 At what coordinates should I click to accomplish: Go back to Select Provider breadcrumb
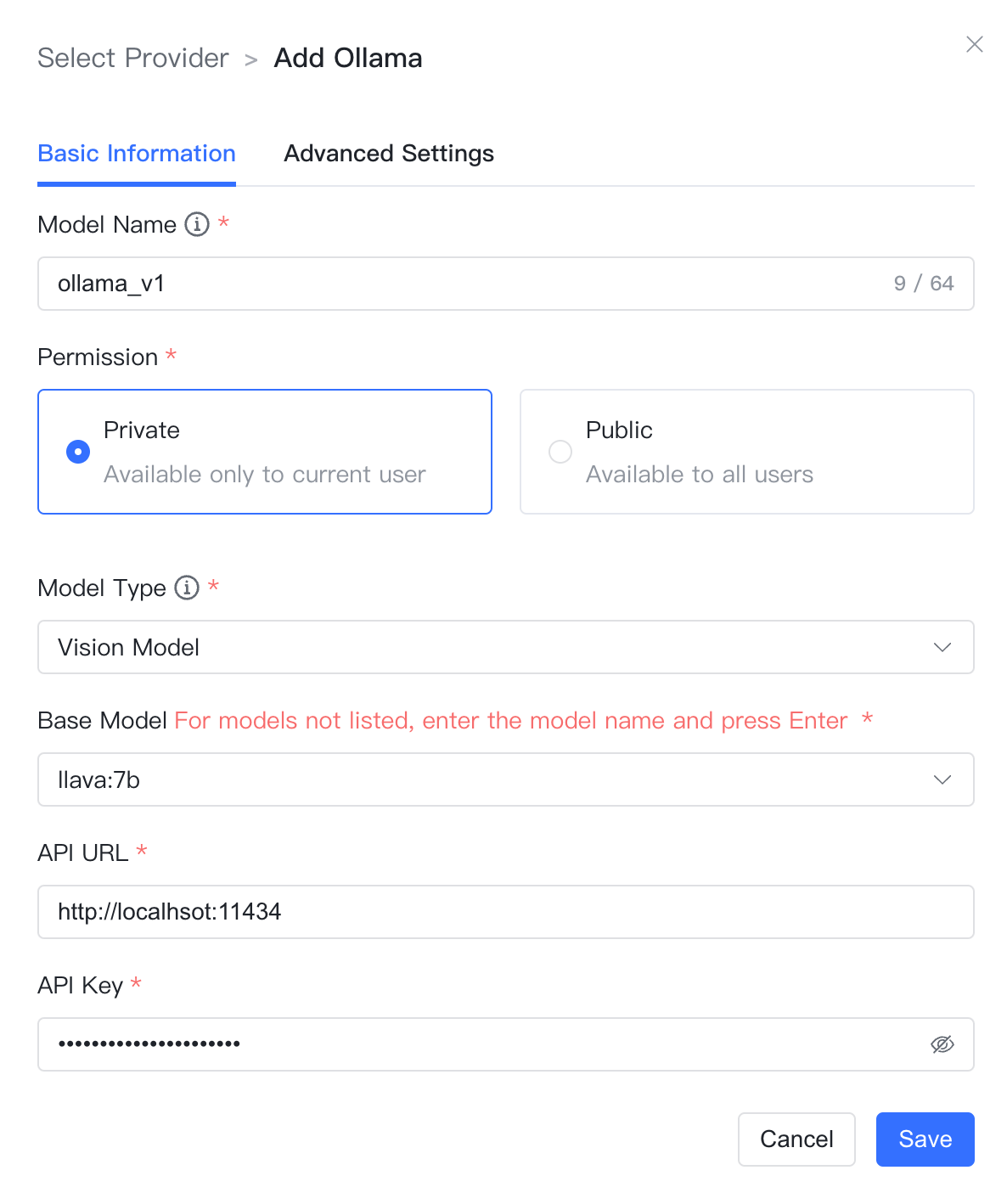coord(133,58)
